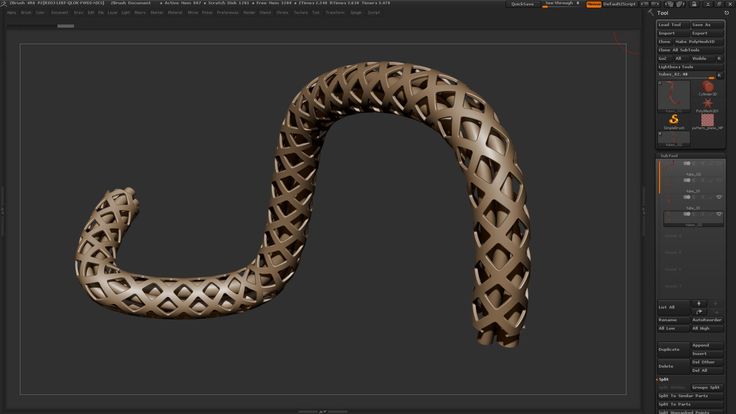736x414 pixels.
Task: Click the tool selection slider under Lightbox
Action: (686, 75)
